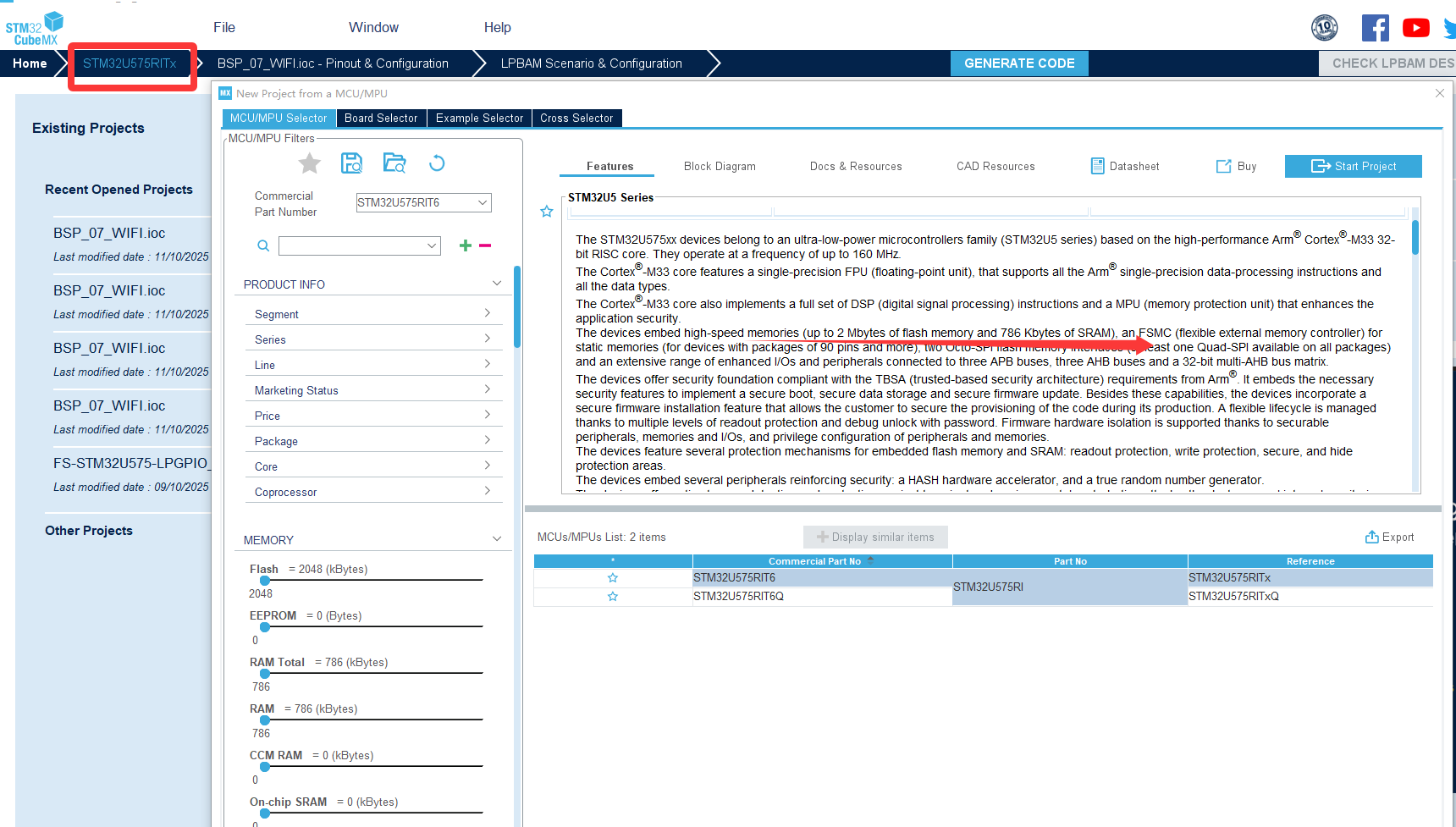Collapse the MEMORY section
The width and height of the screenshot is (1456, 827).
[496, 539]
